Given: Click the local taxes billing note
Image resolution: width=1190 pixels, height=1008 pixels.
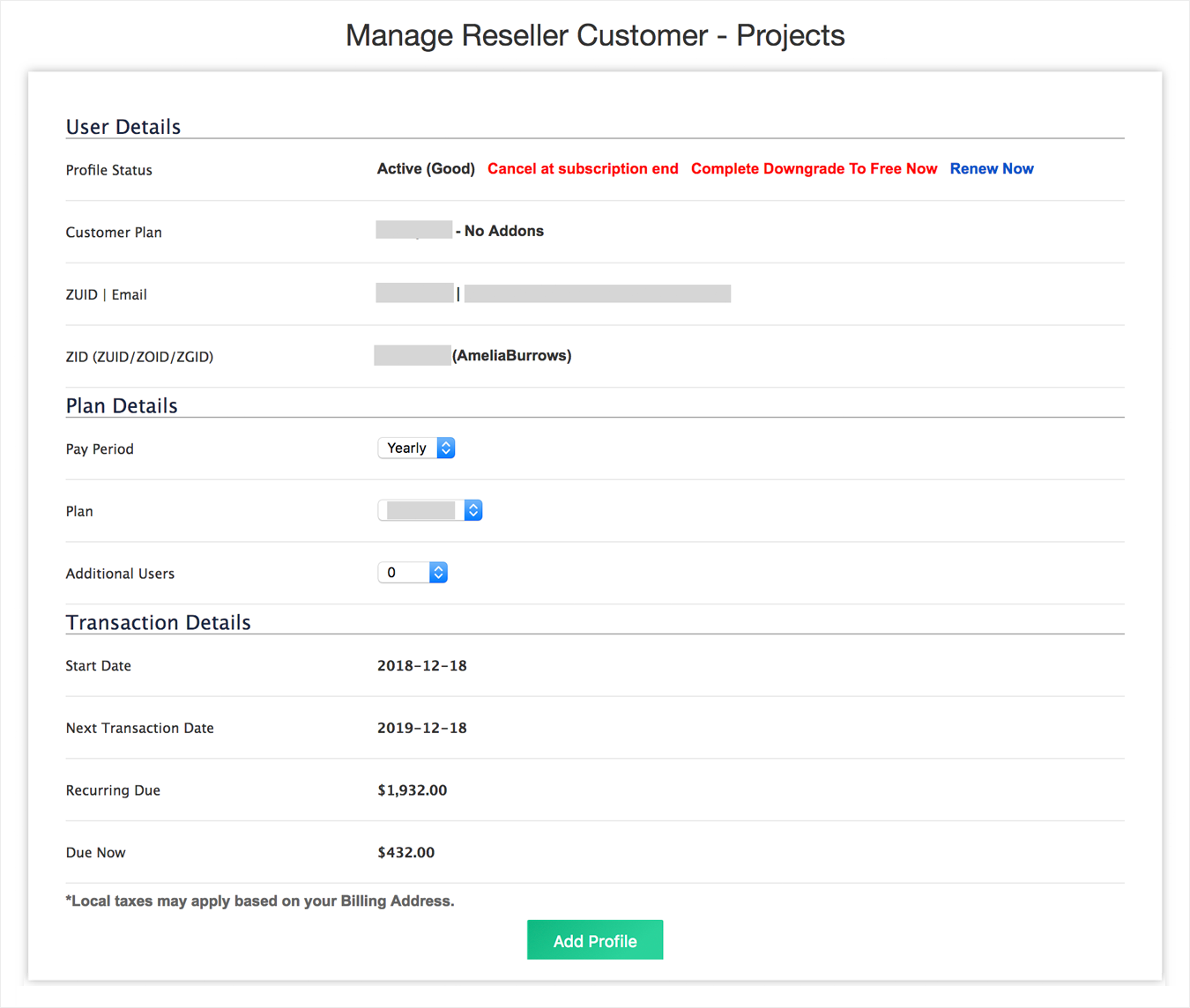Looking at the screenshot, I should coord(260,901).
